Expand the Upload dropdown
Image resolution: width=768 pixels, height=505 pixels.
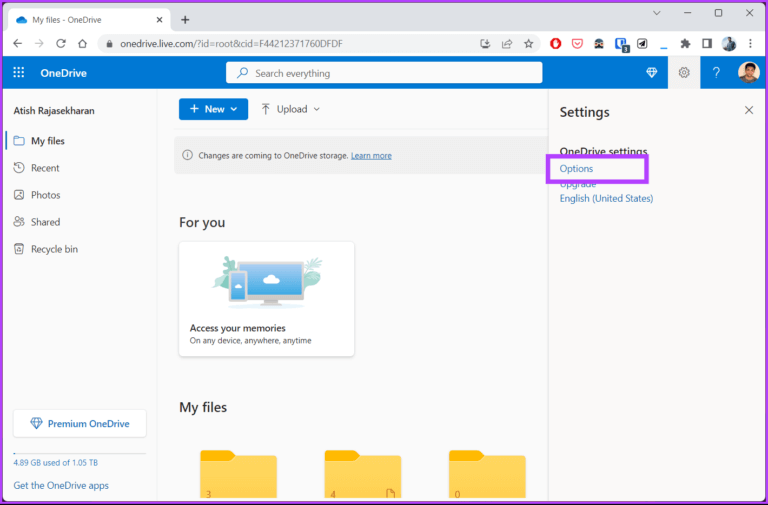(316, 109)
